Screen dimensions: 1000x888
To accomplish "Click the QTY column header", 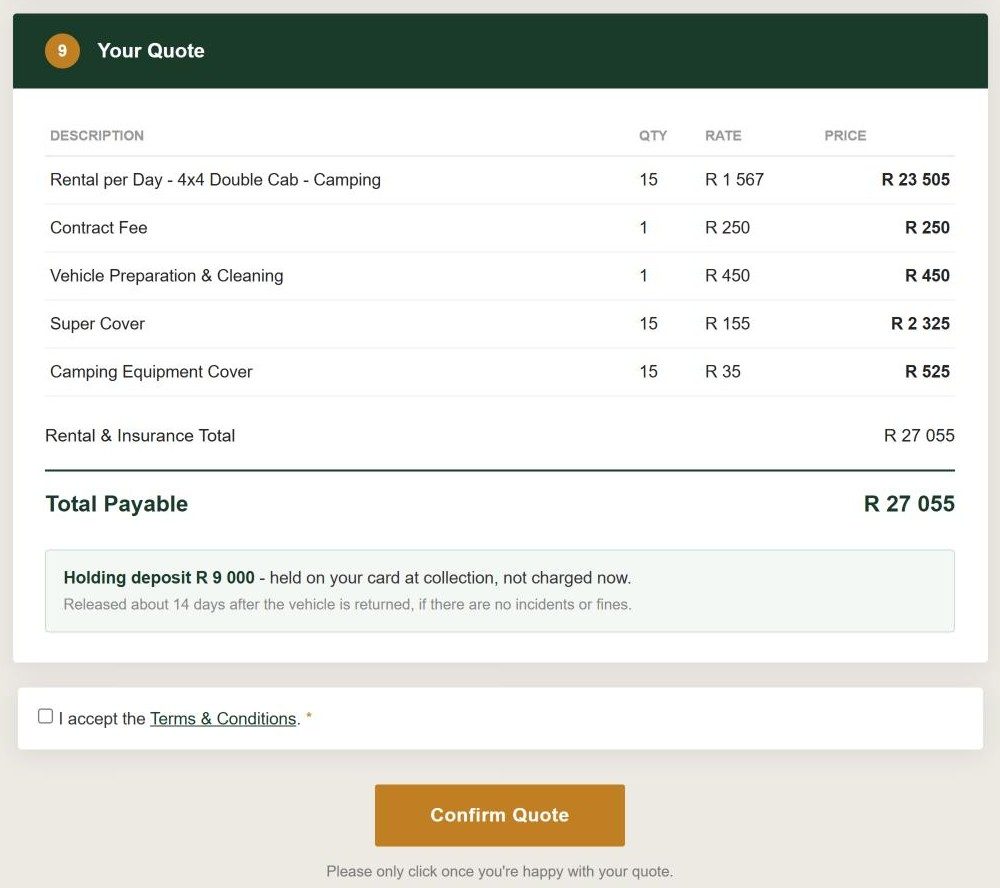I will point(653,136).
